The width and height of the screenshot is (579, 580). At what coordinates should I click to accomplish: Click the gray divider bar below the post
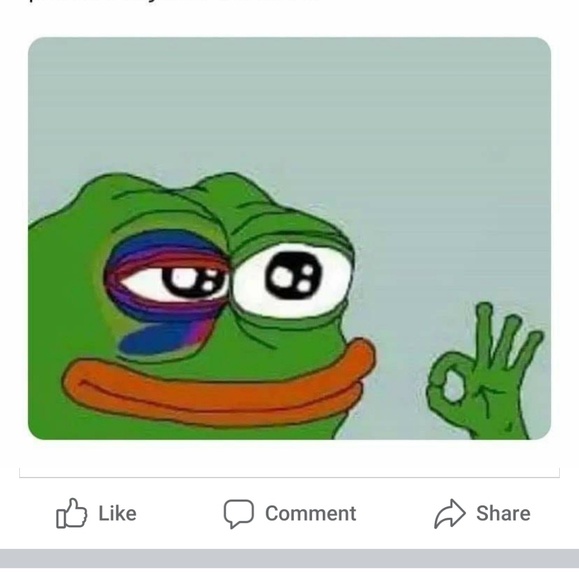pos(289,559)
